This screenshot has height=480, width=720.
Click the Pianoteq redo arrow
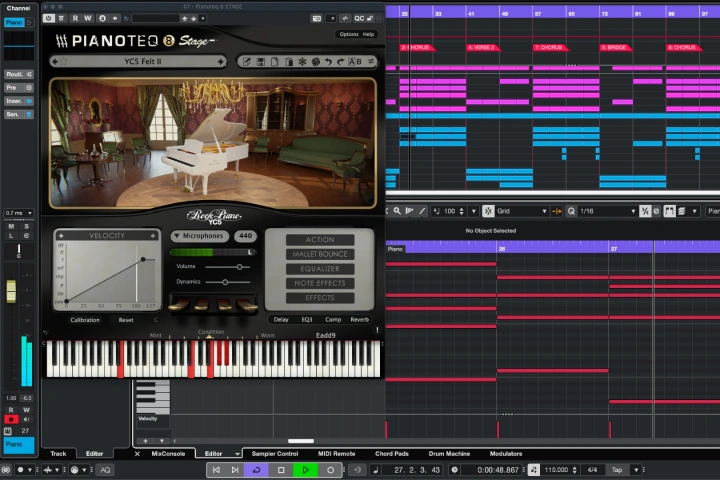point(341,62)
